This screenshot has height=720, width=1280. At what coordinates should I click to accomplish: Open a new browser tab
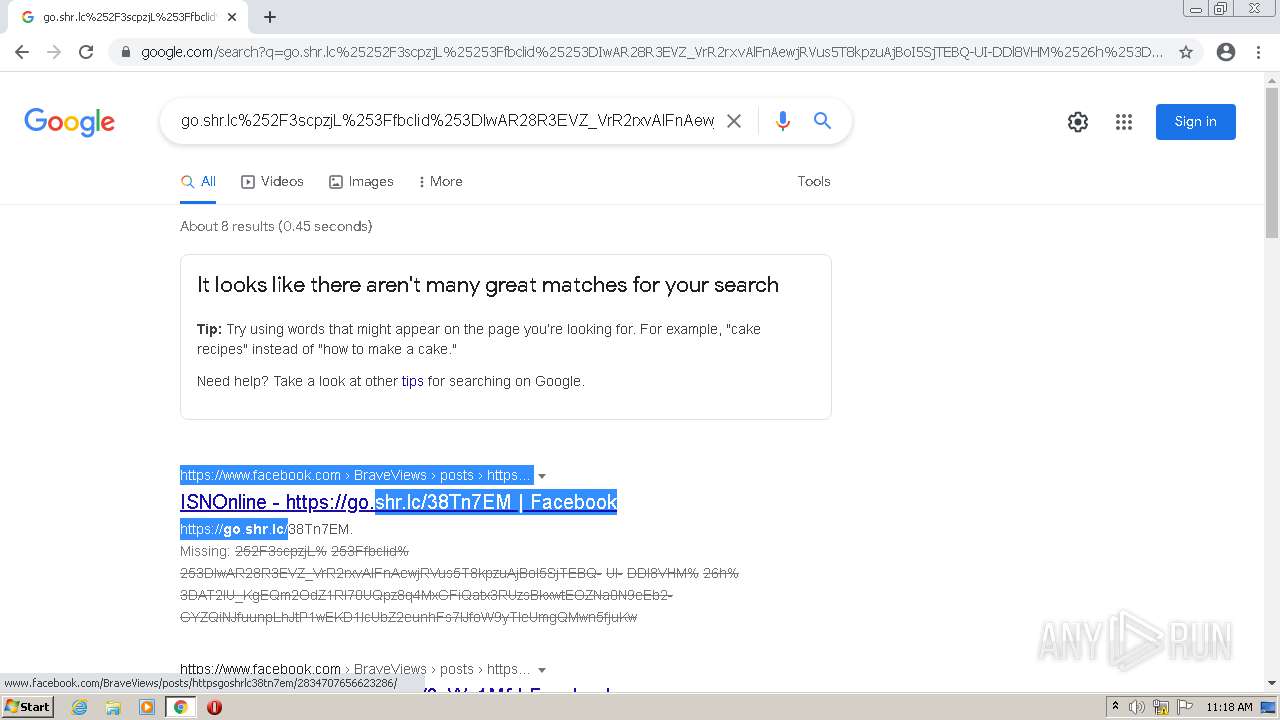(x=270, y=17)
